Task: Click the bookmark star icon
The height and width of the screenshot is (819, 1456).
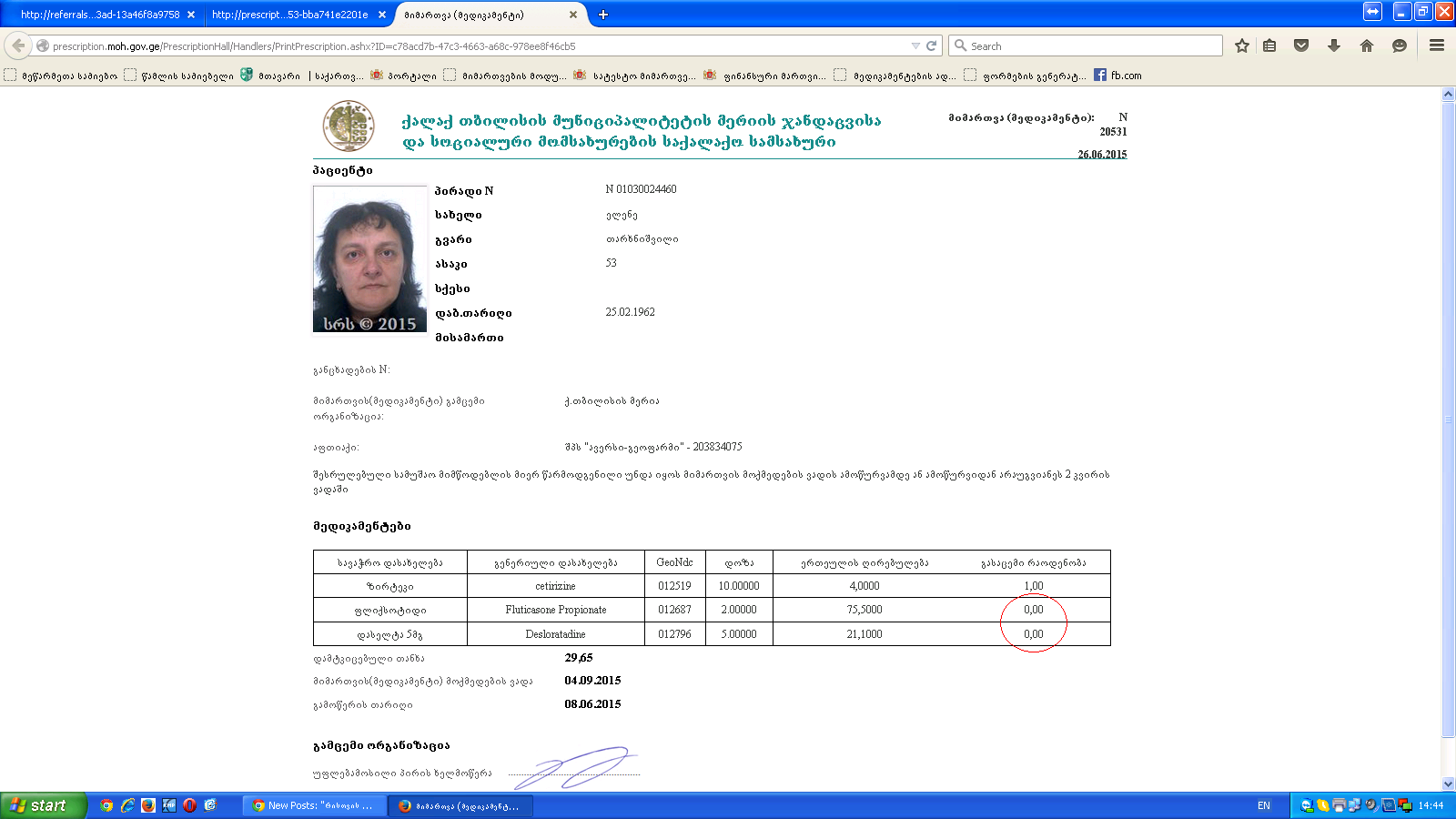Action: click(1241, 45)
